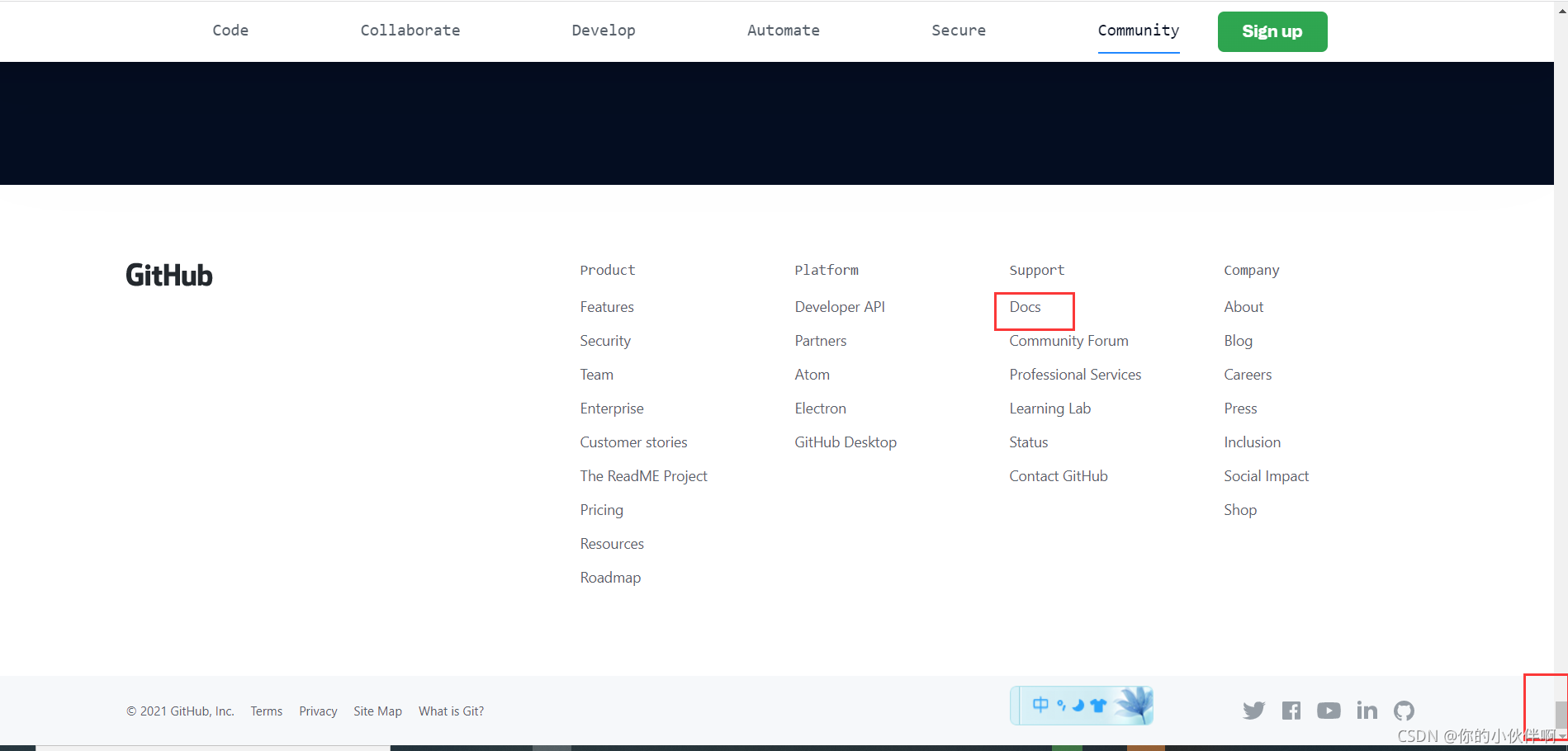Switch to the Automate tab
This screenshot has width=1568, height=751.
pyautogui.click(x=784, y=31)
